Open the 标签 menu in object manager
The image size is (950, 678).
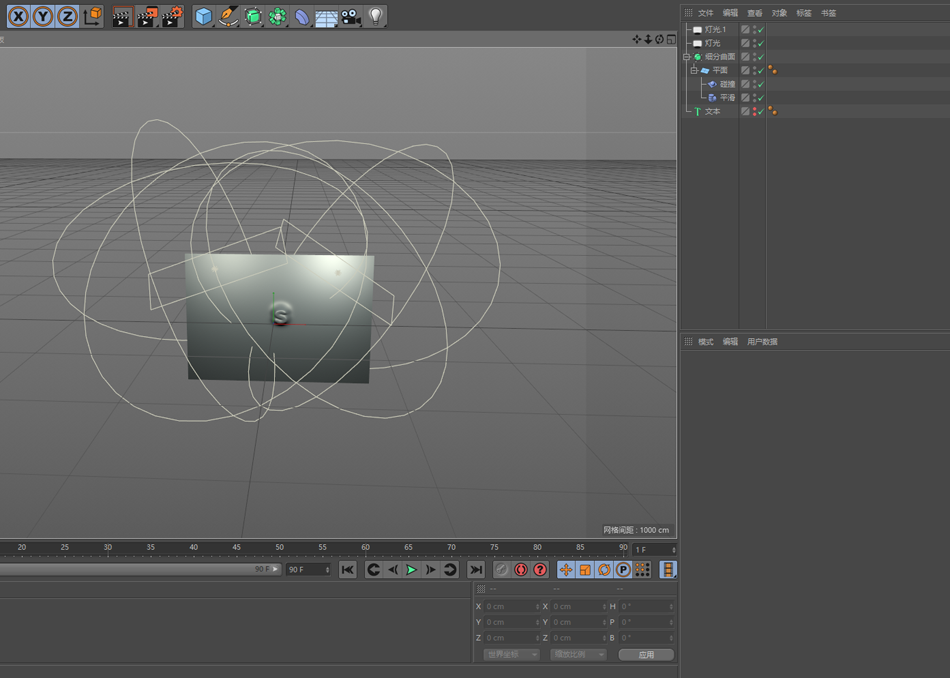point(804,13)
